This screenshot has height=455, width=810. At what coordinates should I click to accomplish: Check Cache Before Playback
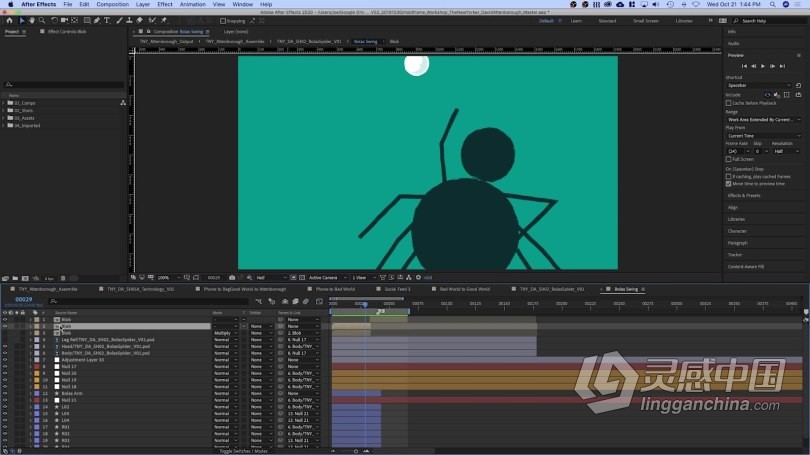[x=728, y=103]
